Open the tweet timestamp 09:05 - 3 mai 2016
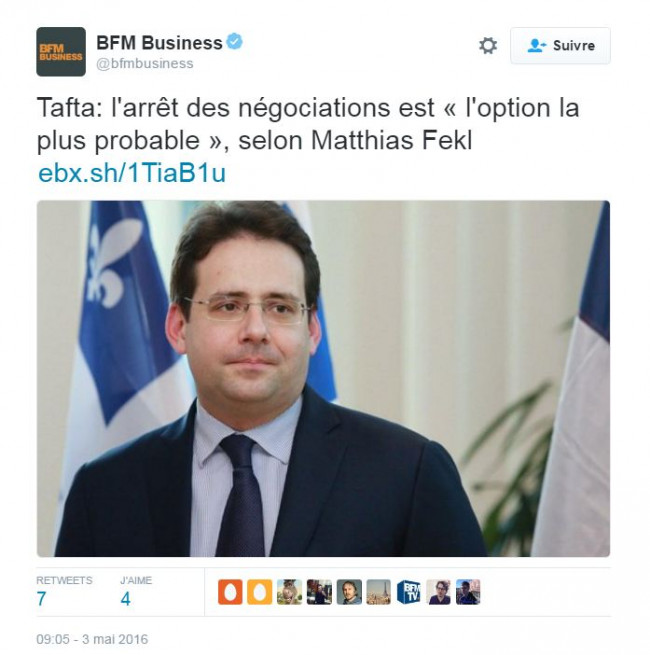 coord(92,639)
